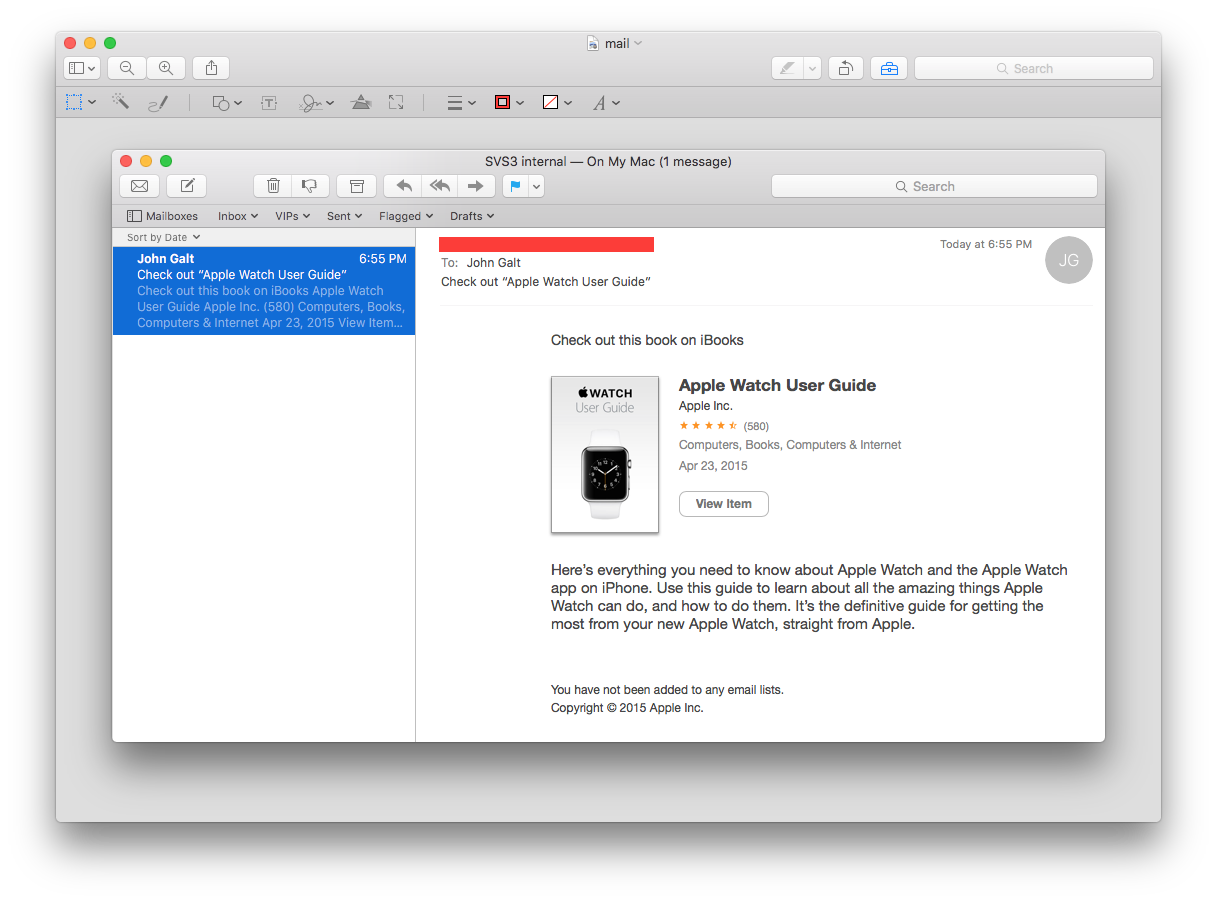Toggle Preview's Markup Toolbar toolbox button
This screenshot has height=902, width=1217.
pyautogui.click(x=889, y=68)
